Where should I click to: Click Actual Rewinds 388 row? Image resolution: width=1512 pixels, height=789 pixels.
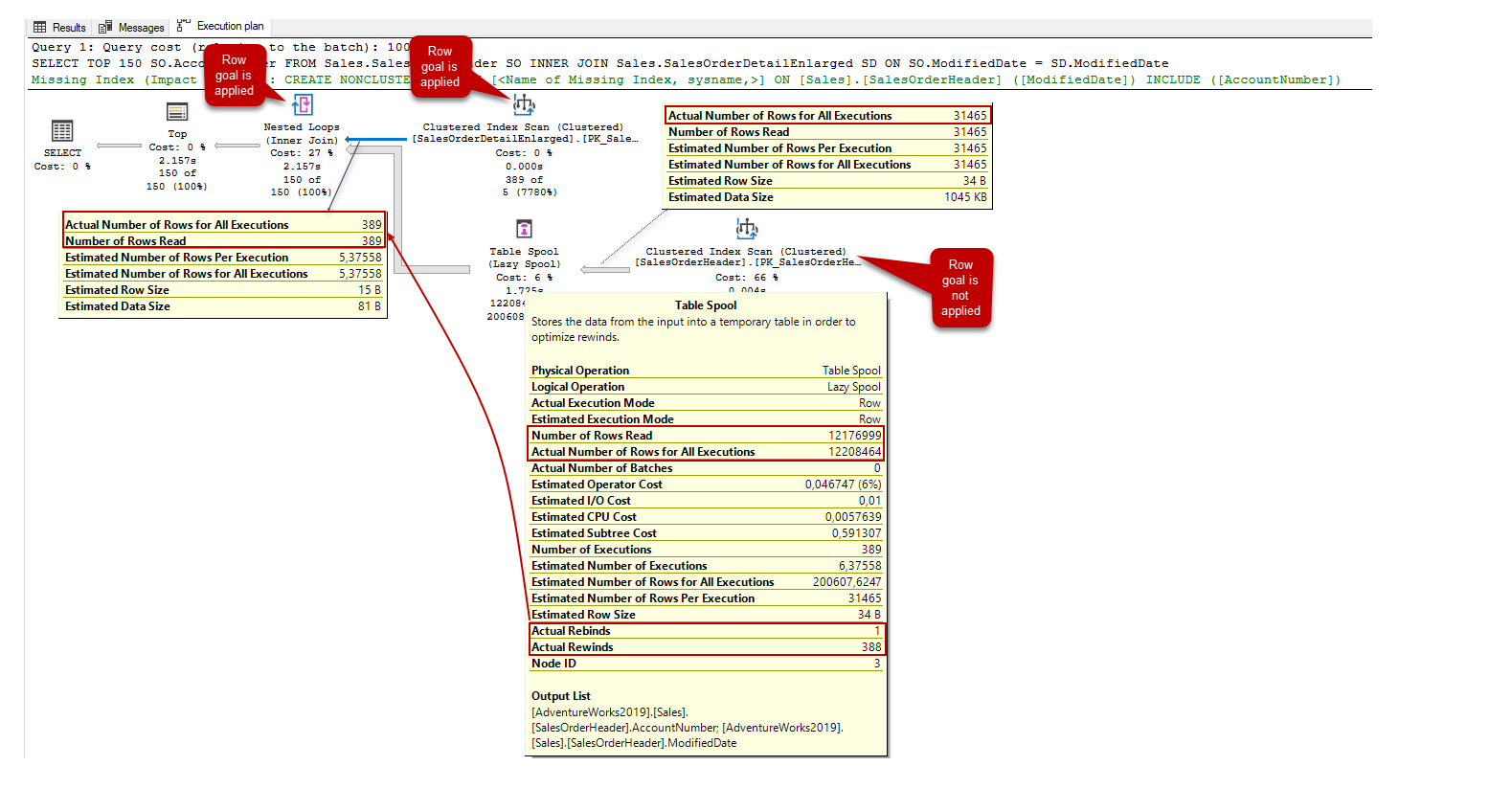point(706,647)
